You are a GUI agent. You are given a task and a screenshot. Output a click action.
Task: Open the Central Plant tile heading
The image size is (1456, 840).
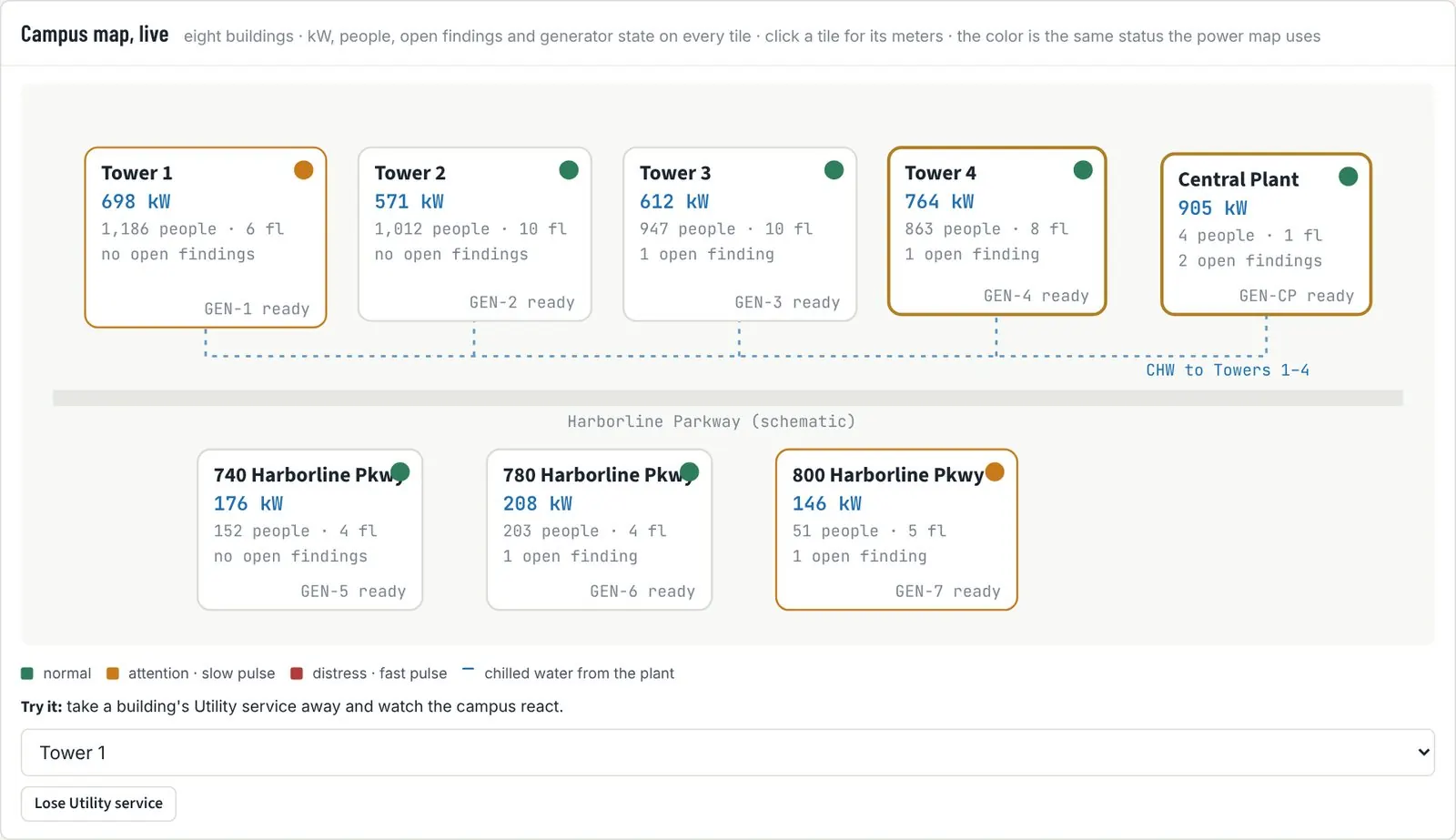pyautogui.click(x=1239, y=179)
